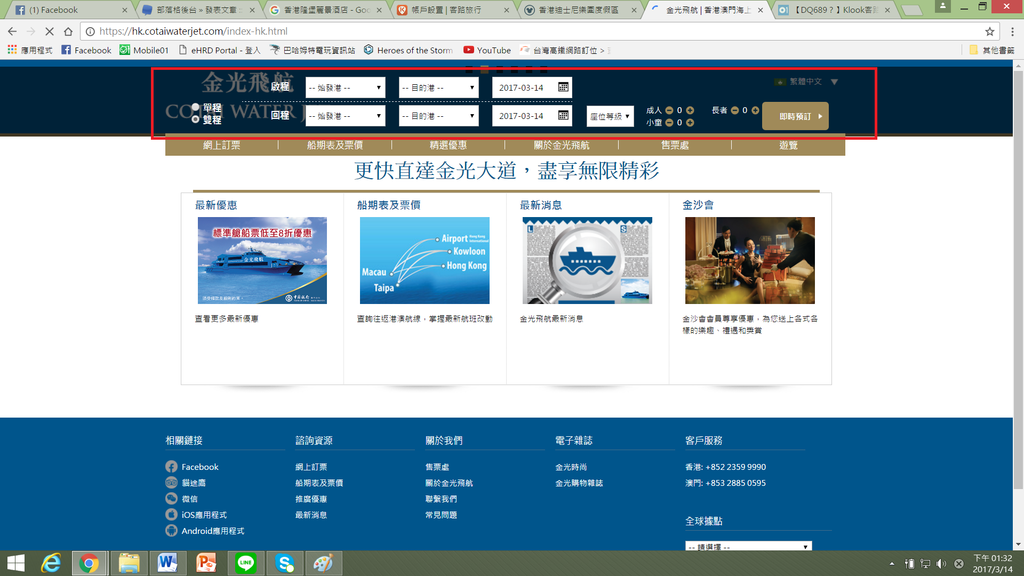The width and height of the screenshot is (1024, 576).
Task: Click the 即時預訂 booking button
Action: click(795, 116)
